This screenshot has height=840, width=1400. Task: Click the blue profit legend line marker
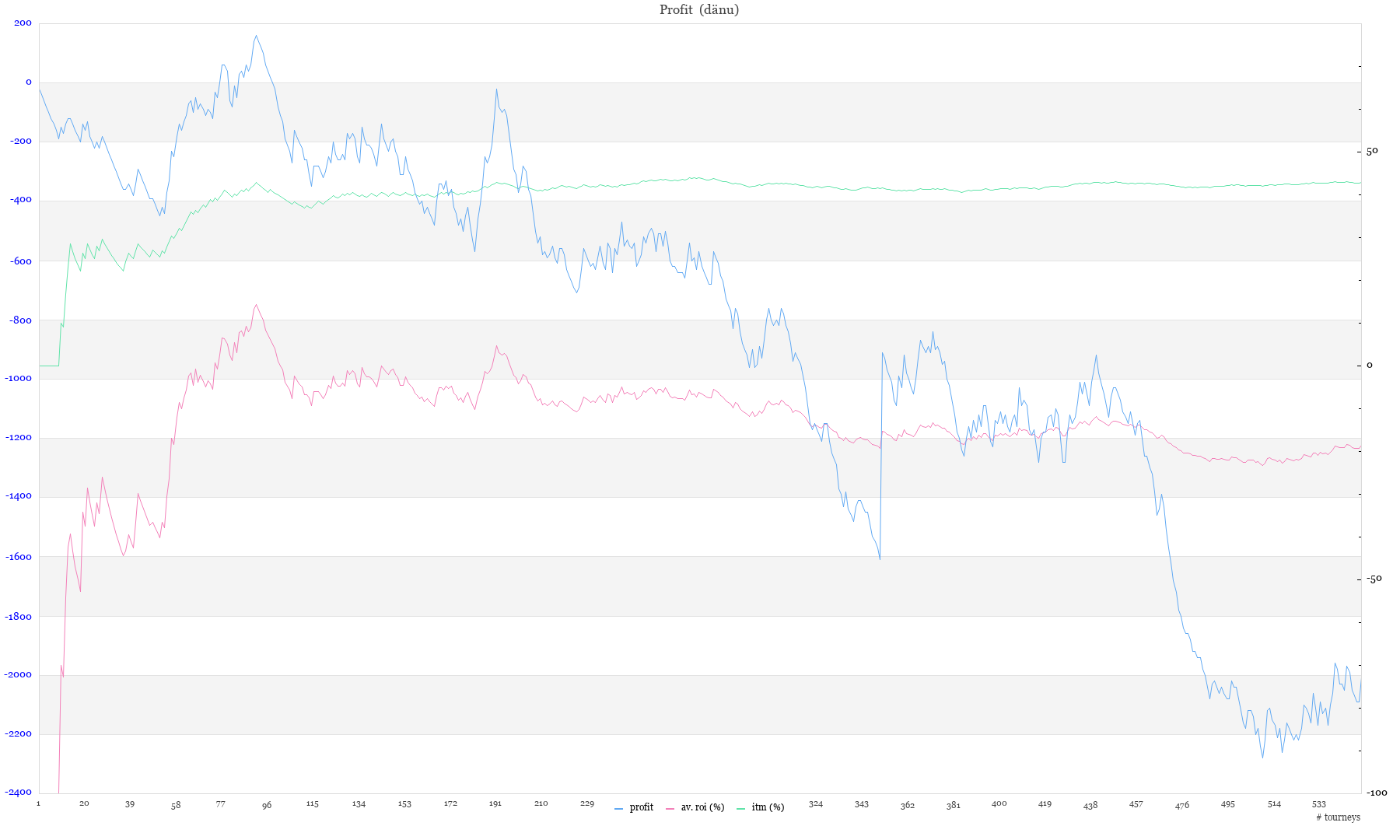[x=619, y=809]
